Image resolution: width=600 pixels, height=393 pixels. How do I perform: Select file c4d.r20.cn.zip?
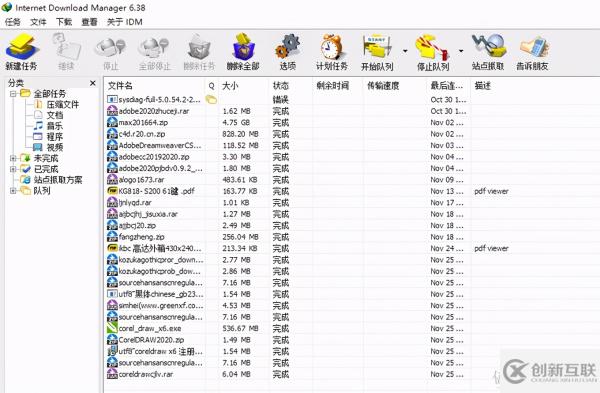[x=142, y=134]
